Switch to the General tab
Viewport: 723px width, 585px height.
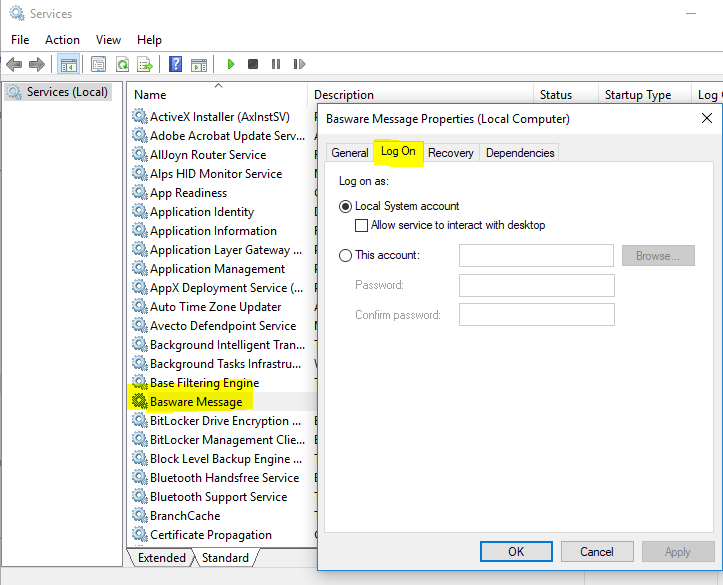point(350,153)
